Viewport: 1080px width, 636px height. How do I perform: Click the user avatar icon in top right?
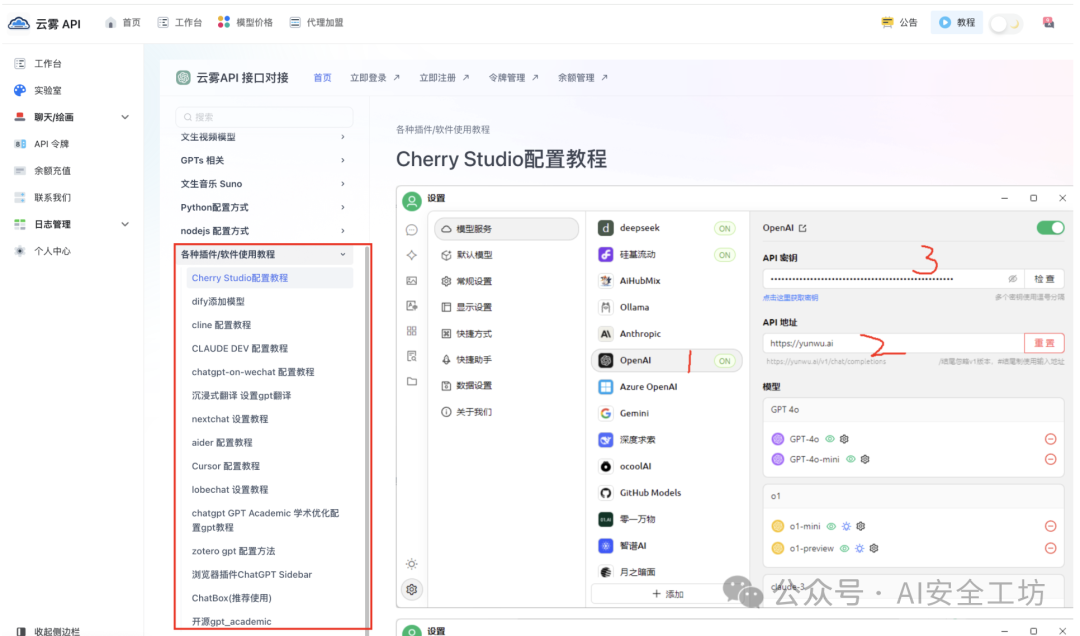click(1048, 23)
